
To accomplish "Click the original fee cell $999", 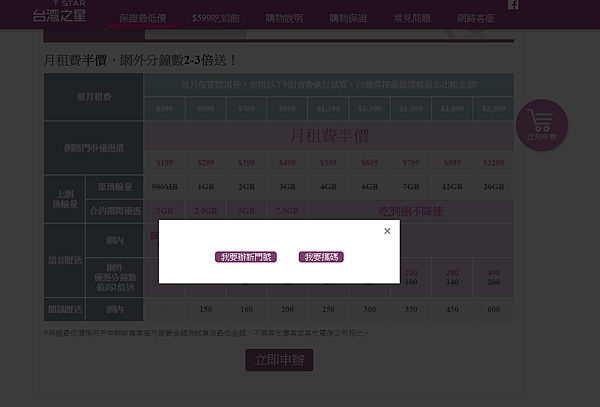I will click(x=287, y=109).
